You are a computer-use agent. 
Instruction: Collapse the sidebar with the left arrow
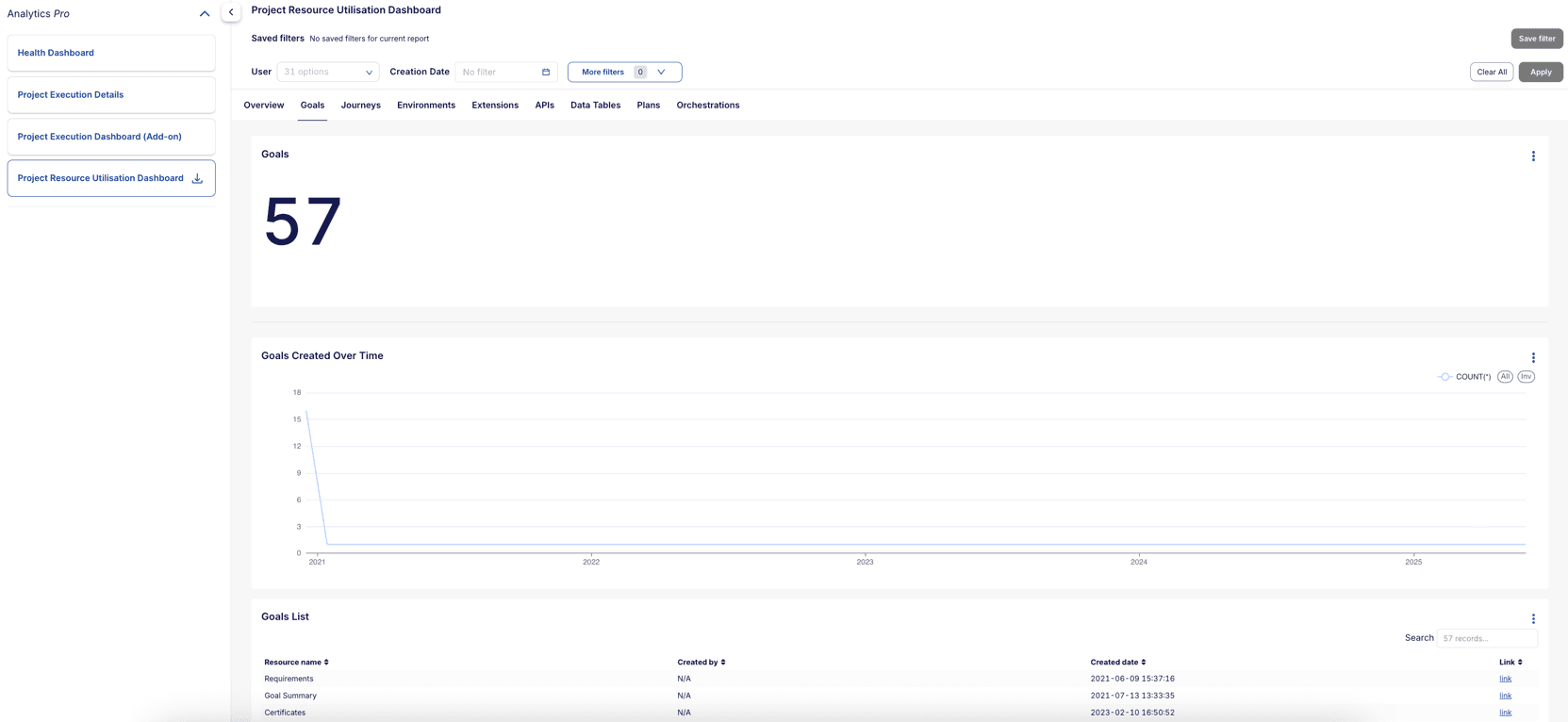pyautogui.click(x=231, y=12)
